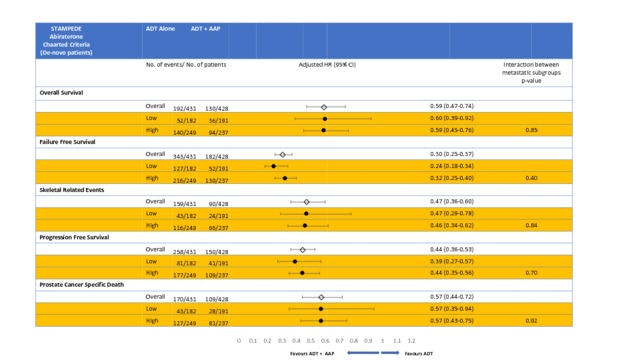The image size is (640, 360).
Task: Select the ADT + AAP column header
Action: pos(205,29)
